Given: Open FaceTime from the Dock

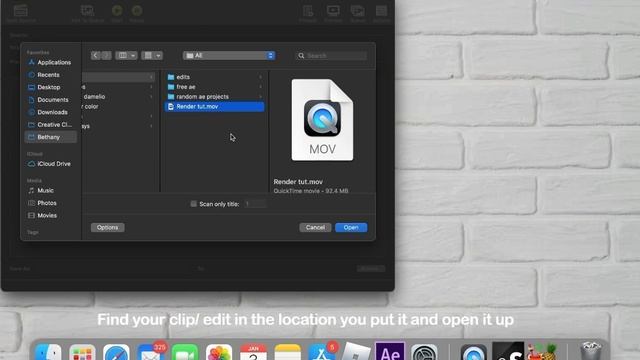Looking at the screenshot, I should coord(184,353).
